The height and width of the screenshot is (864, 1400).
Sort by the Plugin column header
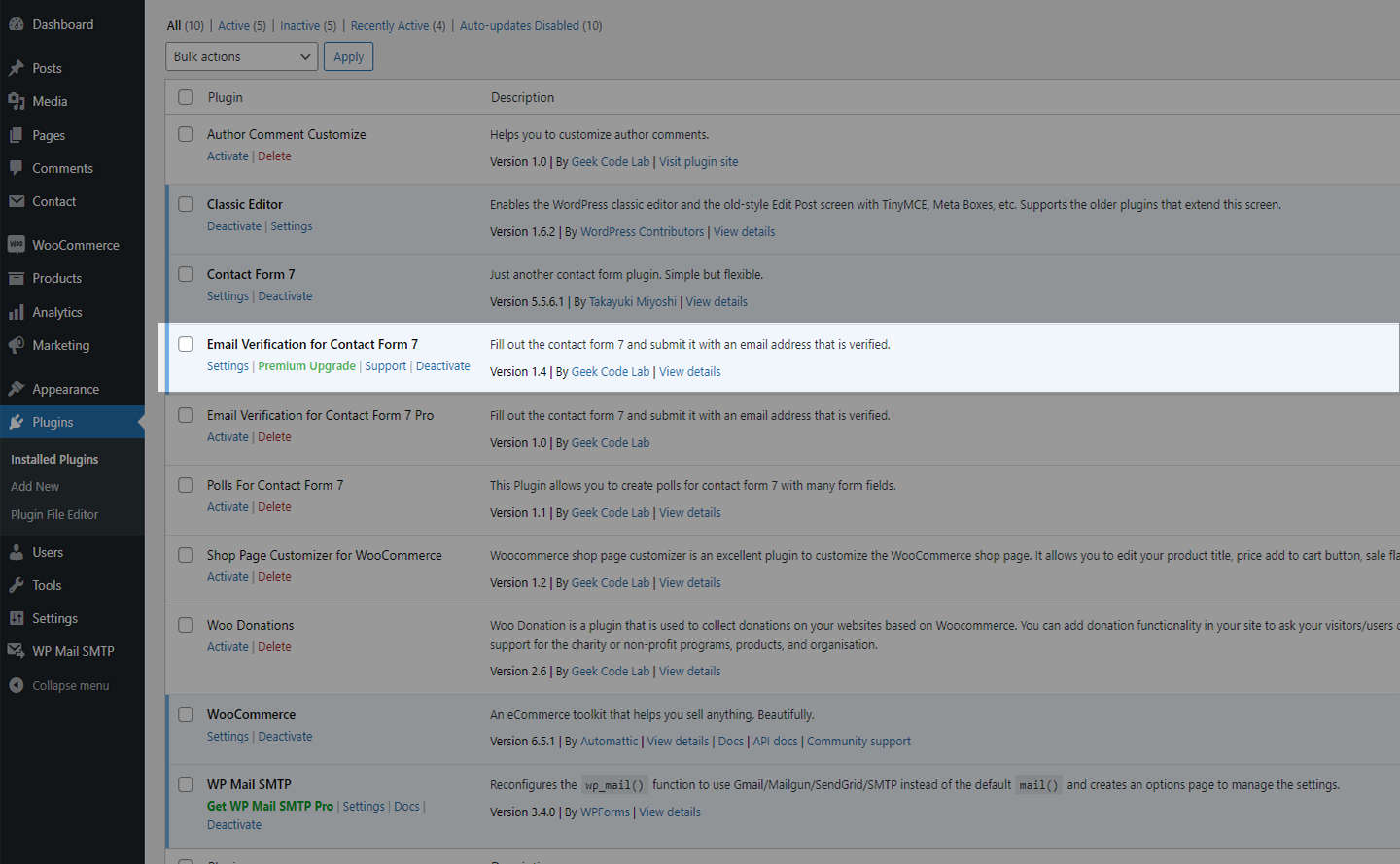click(226, 97)
